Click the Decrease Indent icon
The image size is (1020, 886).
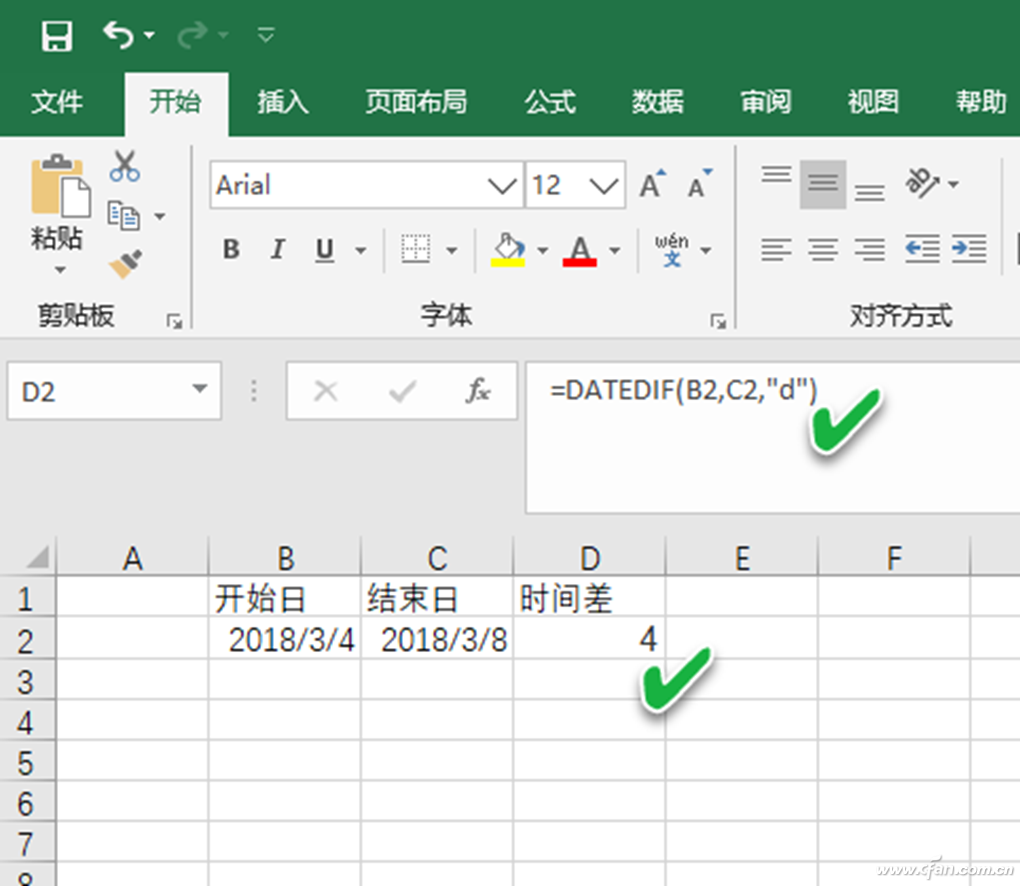[x=922, y=250]
